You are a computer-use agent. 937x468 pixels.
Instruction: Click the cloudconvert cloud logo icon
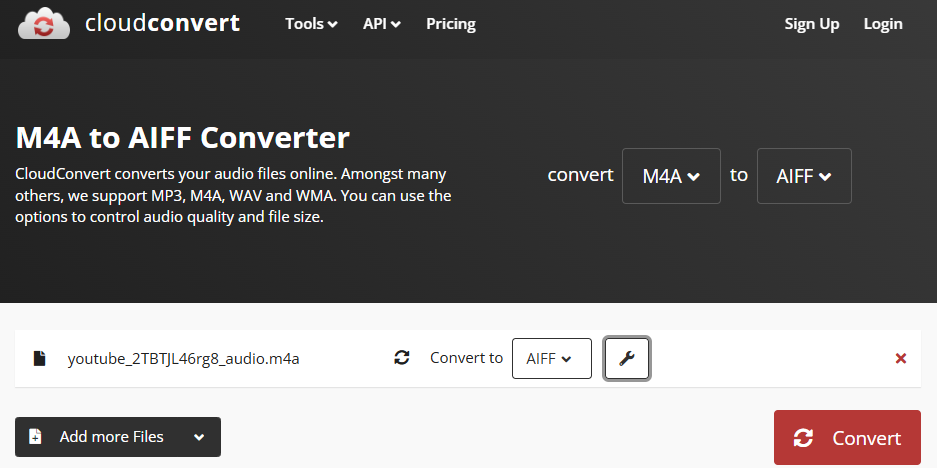(44, 24)
